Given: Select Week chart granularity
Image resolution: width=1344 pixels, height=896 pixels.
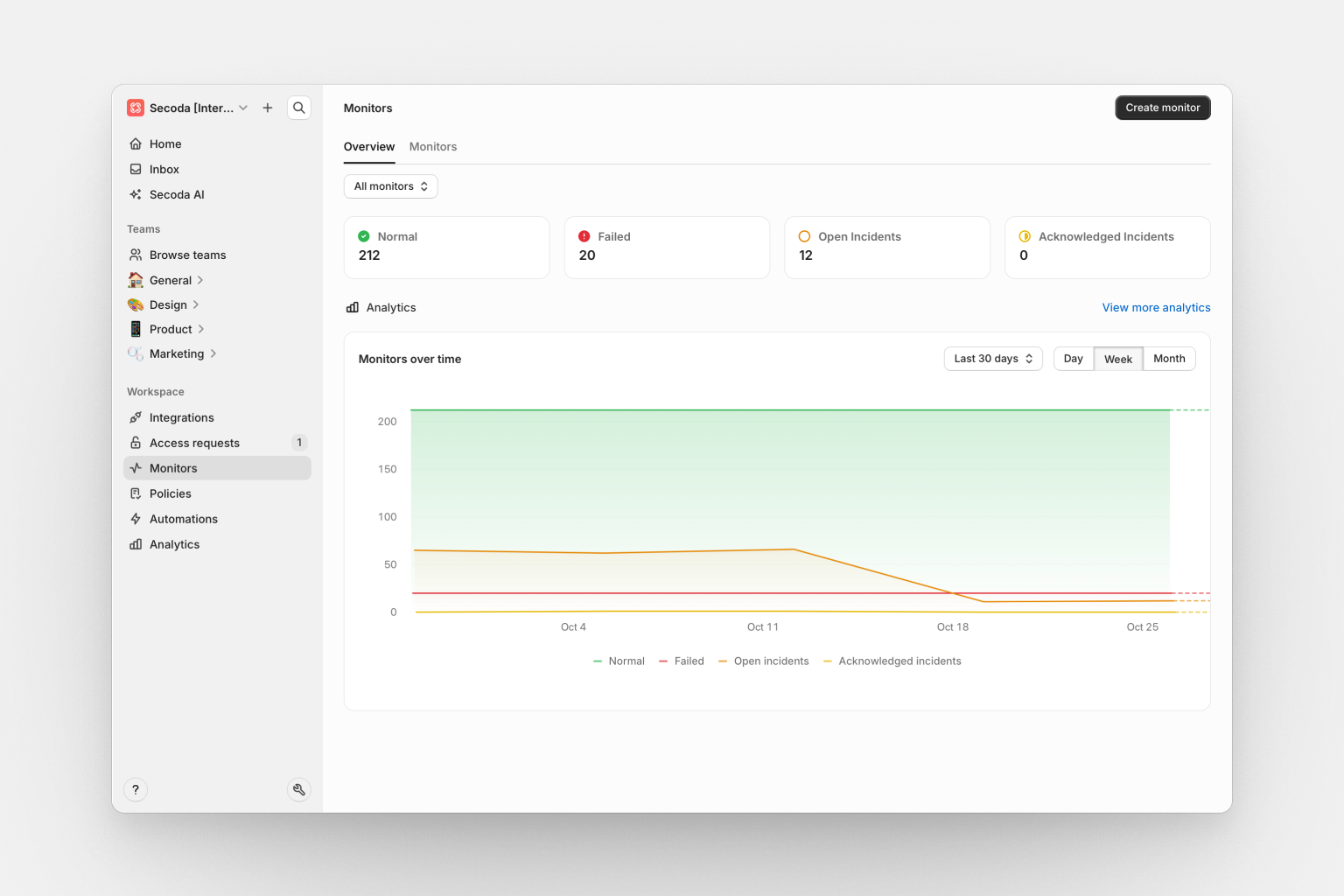Looking at the screenshot, I should (1117, 359).
